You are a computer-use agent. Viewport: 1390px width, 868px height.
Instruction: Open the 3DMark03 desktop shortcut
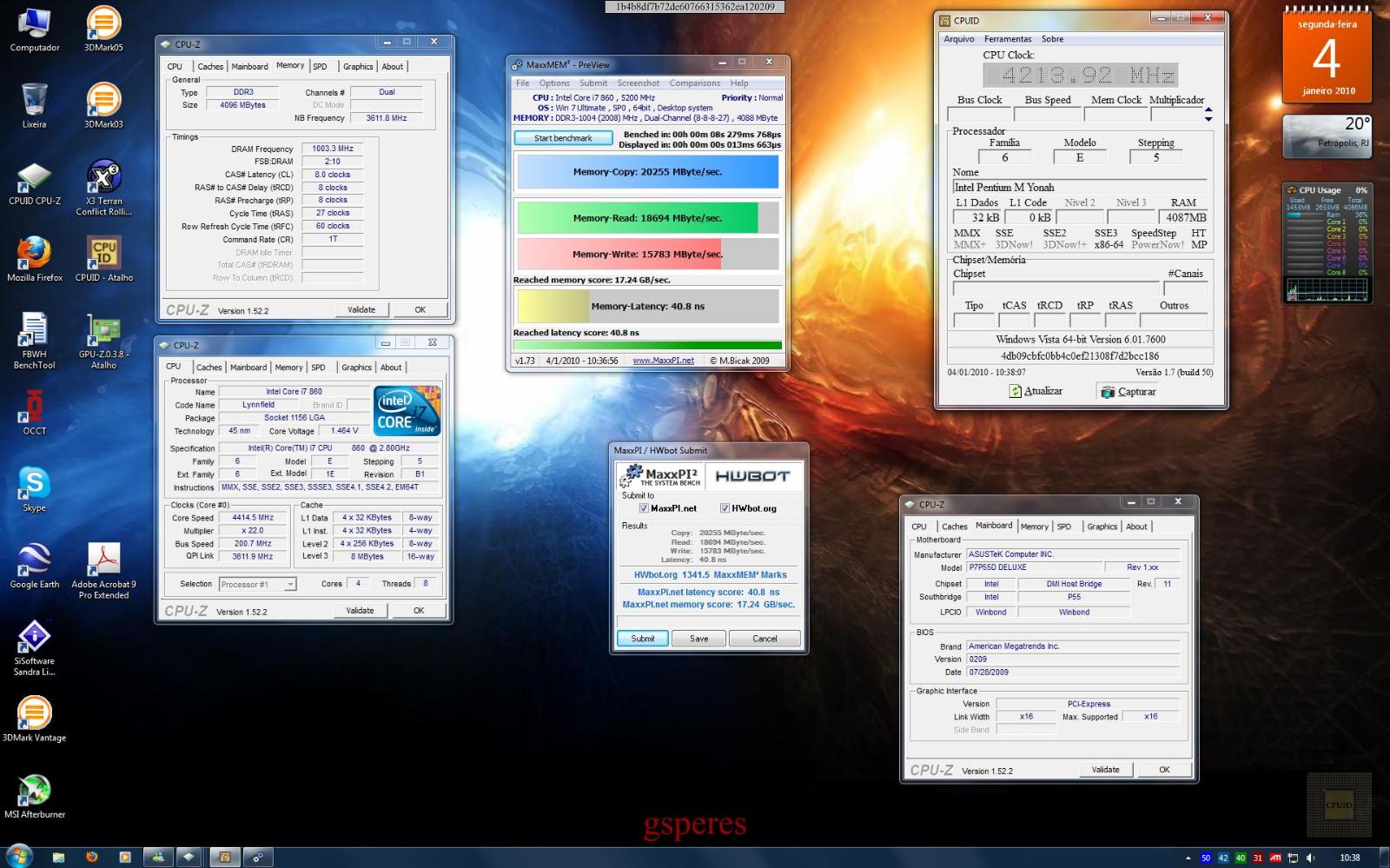point(103,105)
